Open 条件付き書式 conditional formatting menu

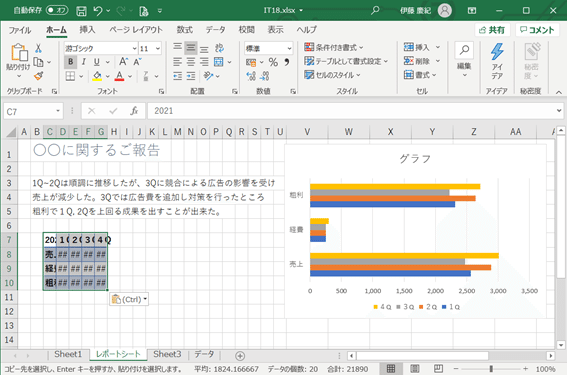tap(333, 47)
